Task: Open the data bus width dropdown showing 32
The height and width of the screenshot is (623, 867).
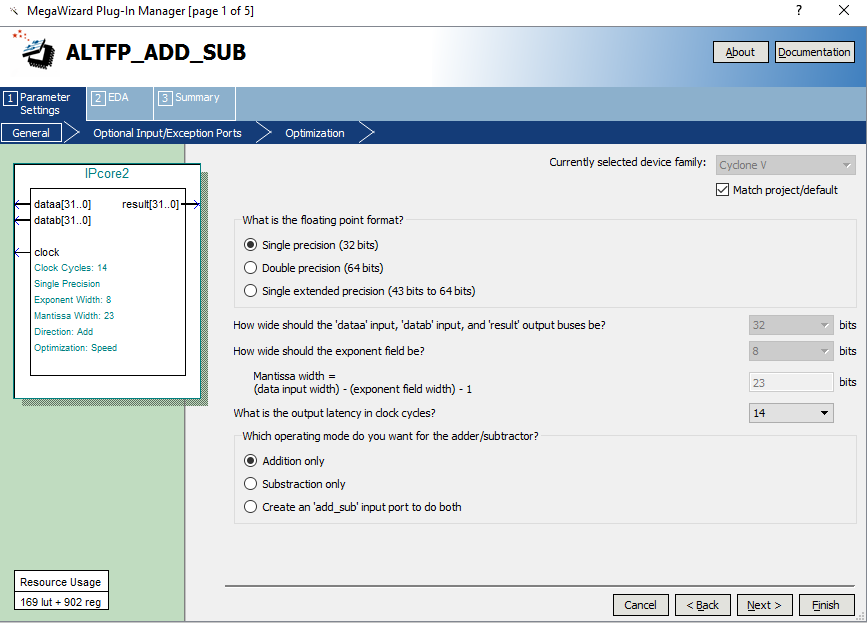Action: 791,325
